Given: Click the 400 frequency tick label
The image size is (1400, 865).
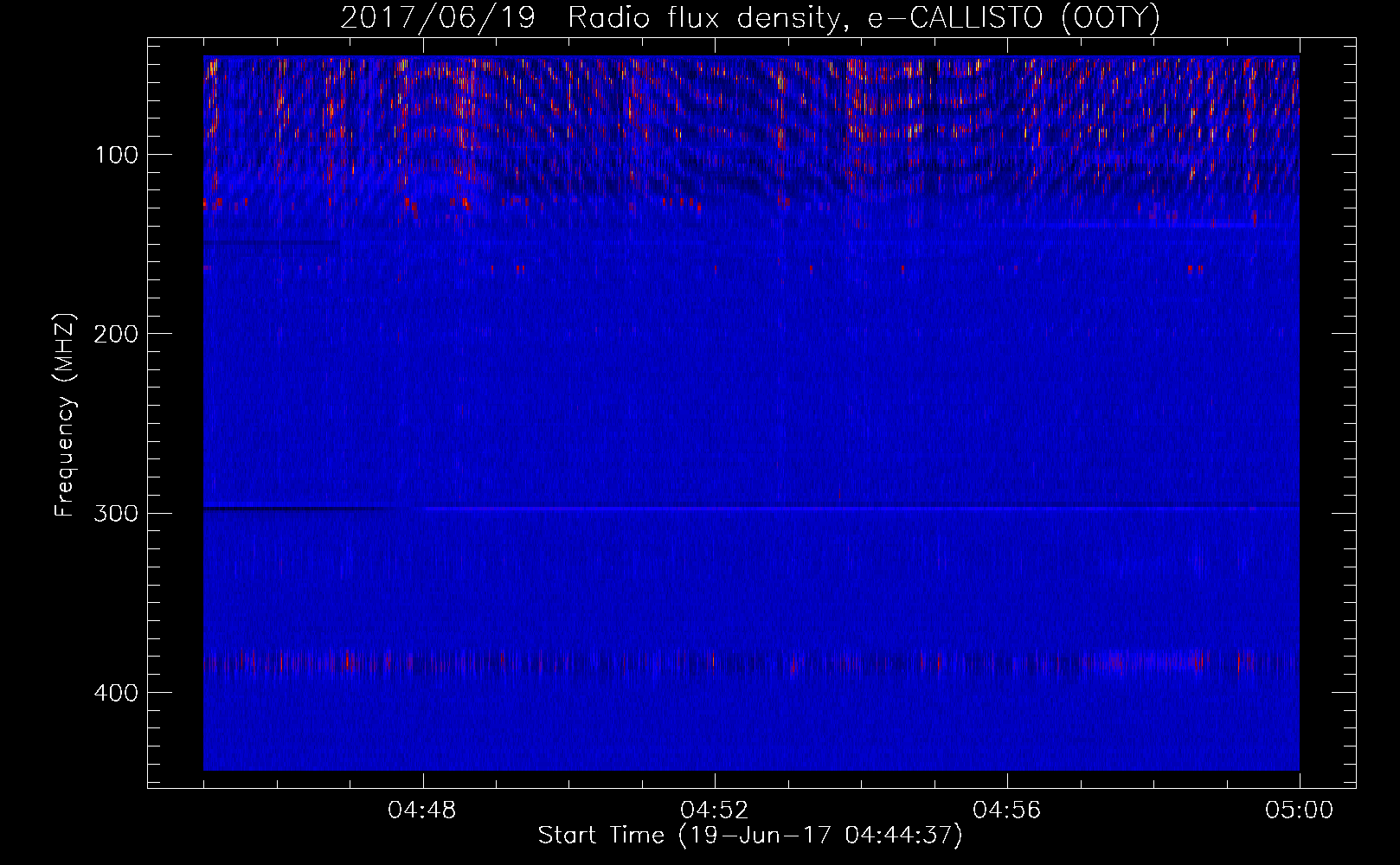Looking at the screenshot, I should tap(116, 693).
